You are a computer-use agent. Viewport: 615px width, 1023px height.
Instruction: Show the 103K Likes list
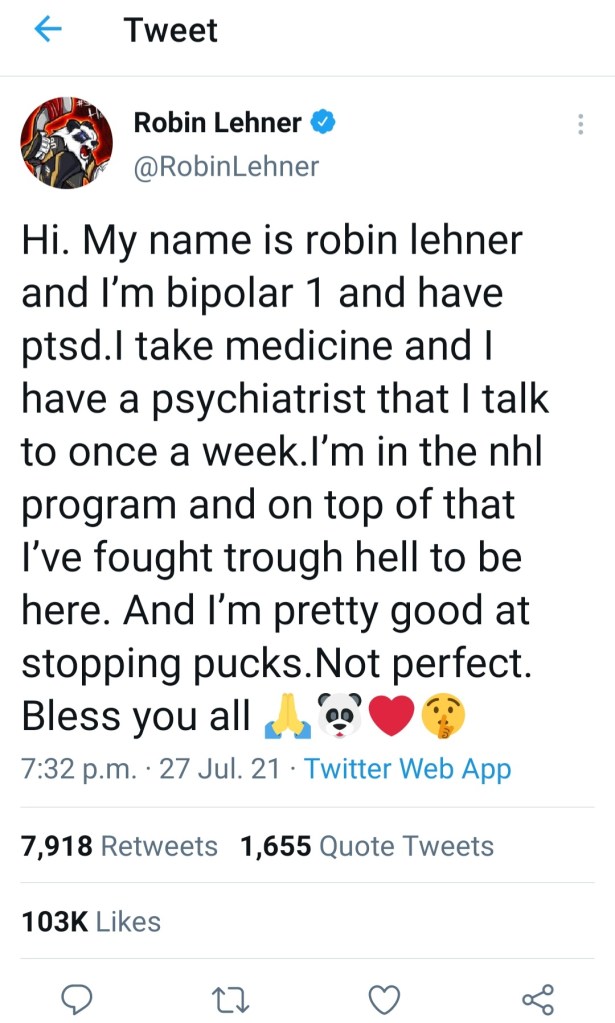click(91, 921)
